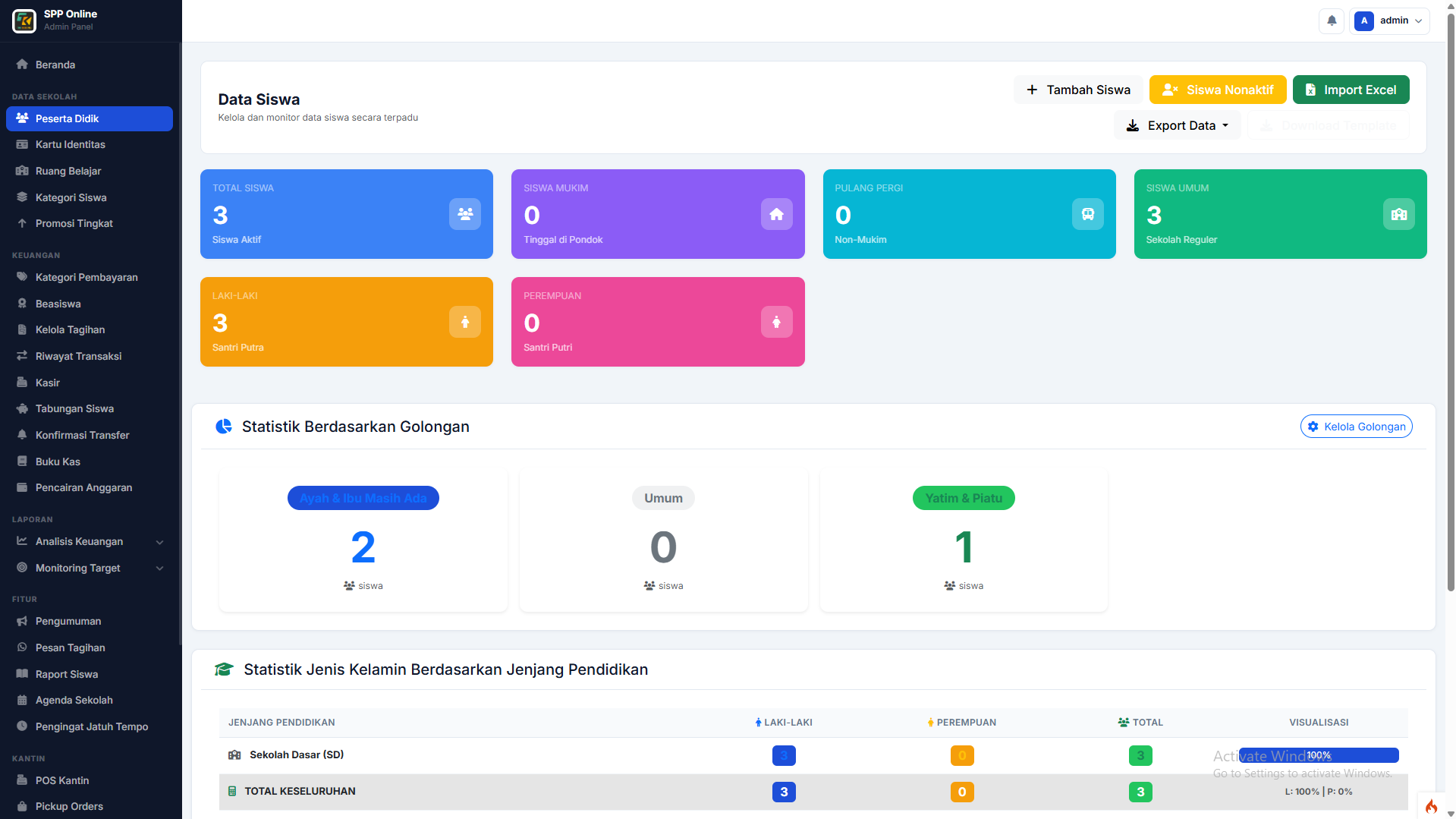Click the SPP Online logo
This screenshot has width=1456, height=819.
pyautogui.click(x=24, y=20)
